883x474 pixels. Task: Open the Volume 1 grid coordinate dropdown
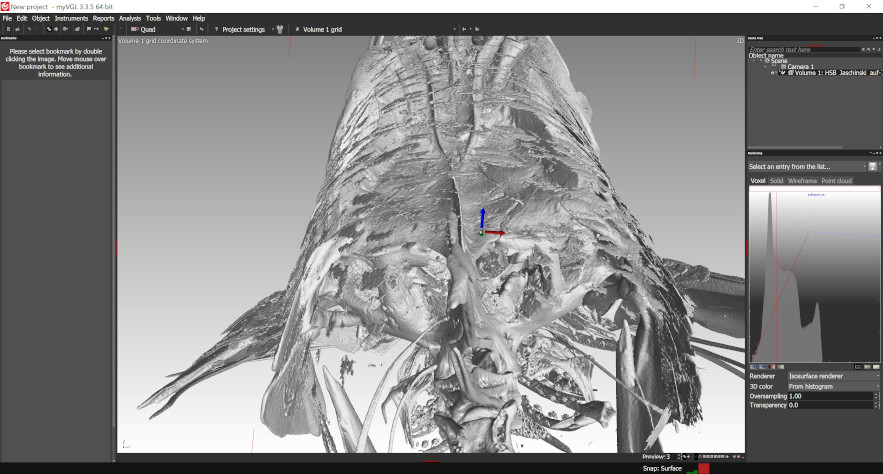coord(374,29)
